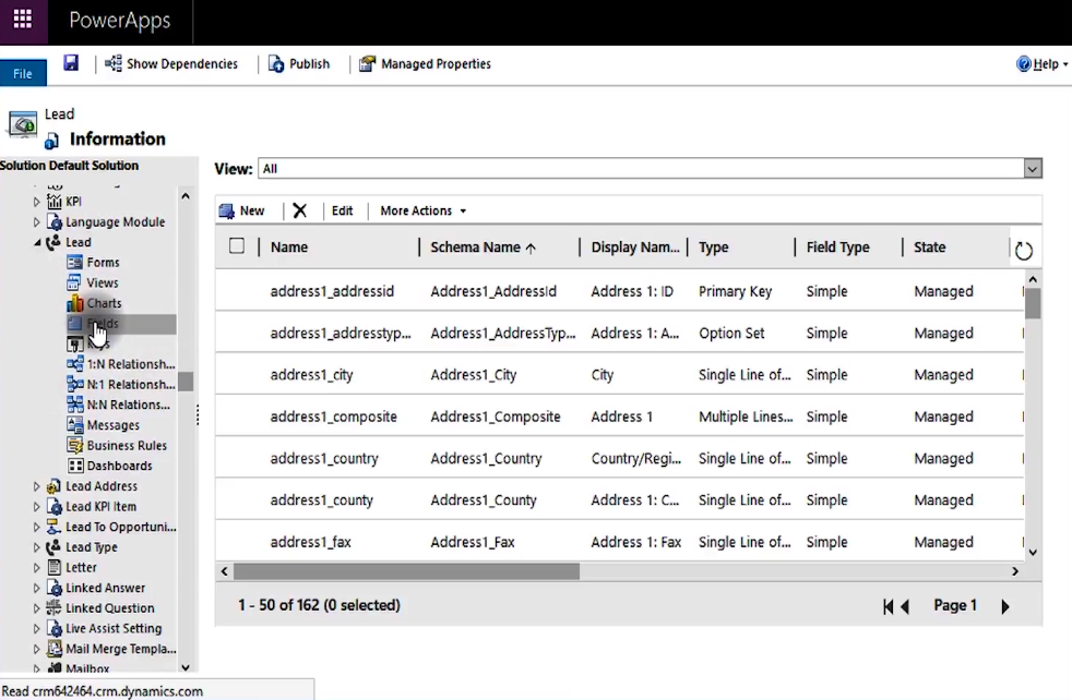1072x700 pixels.
Task: Sort by the Schema Name column
Action: (483, 247)
